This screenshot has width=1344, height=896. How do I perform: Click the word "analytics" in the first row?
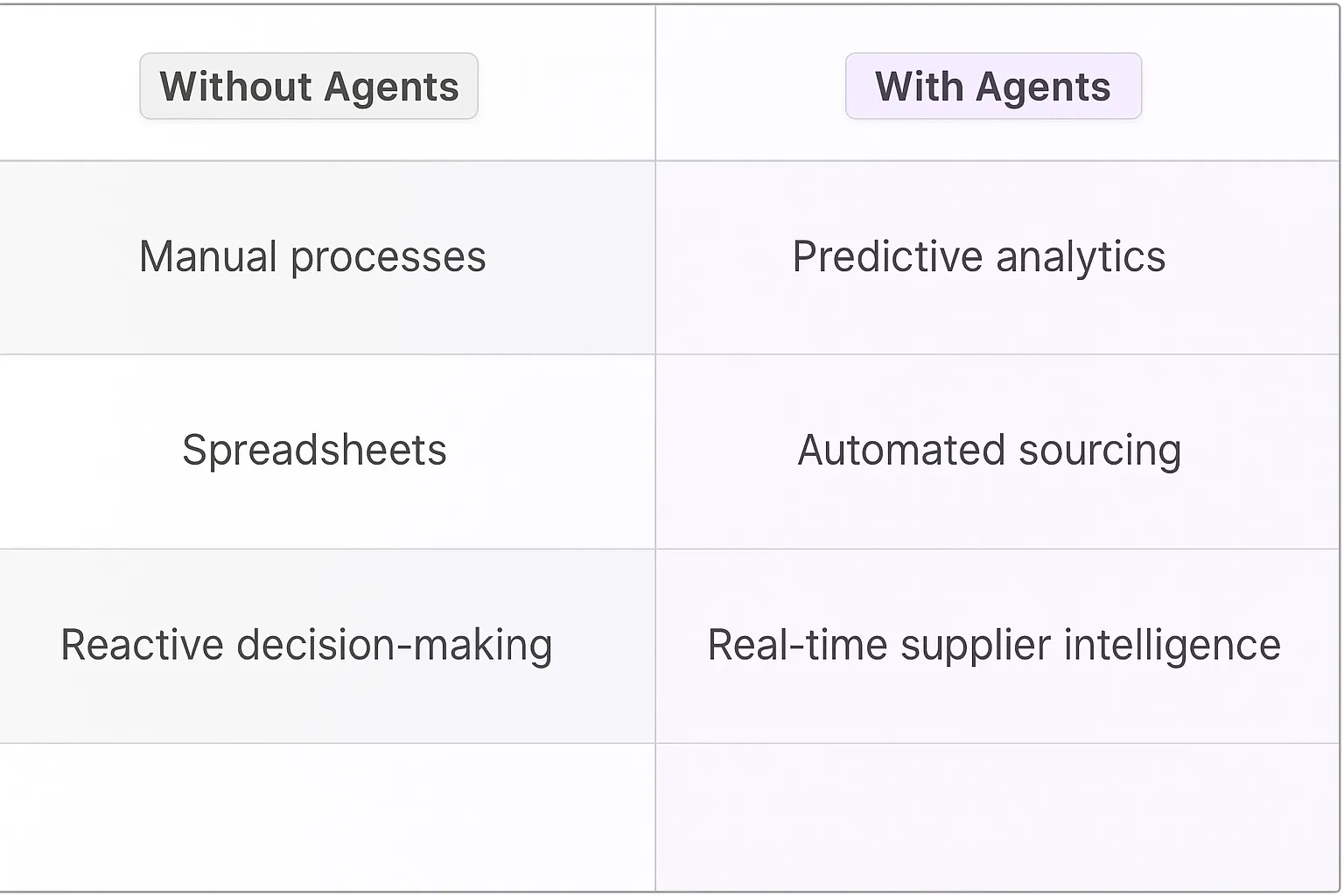[1081, 257]
